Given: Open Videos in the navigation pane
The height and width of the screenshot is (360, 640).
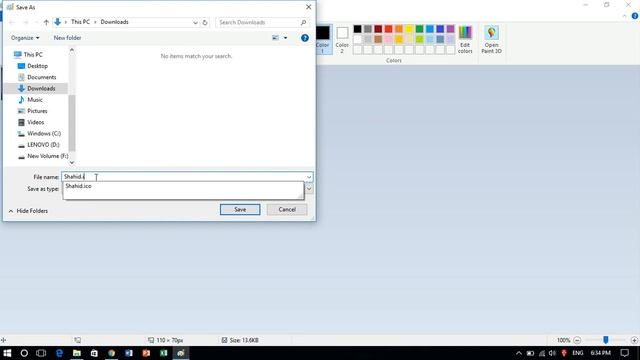Looking at the screenshot, I should tap(36, 122).
